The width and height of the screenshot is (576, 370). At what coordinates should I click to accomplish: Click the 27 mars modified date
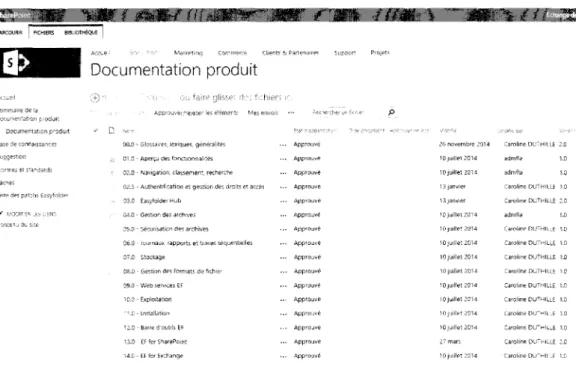(450, 342)
